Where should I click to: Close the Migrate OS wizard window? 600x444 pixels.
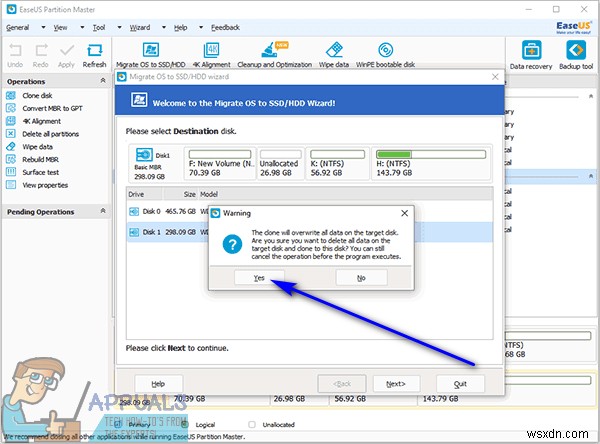(x=495, y=77)
